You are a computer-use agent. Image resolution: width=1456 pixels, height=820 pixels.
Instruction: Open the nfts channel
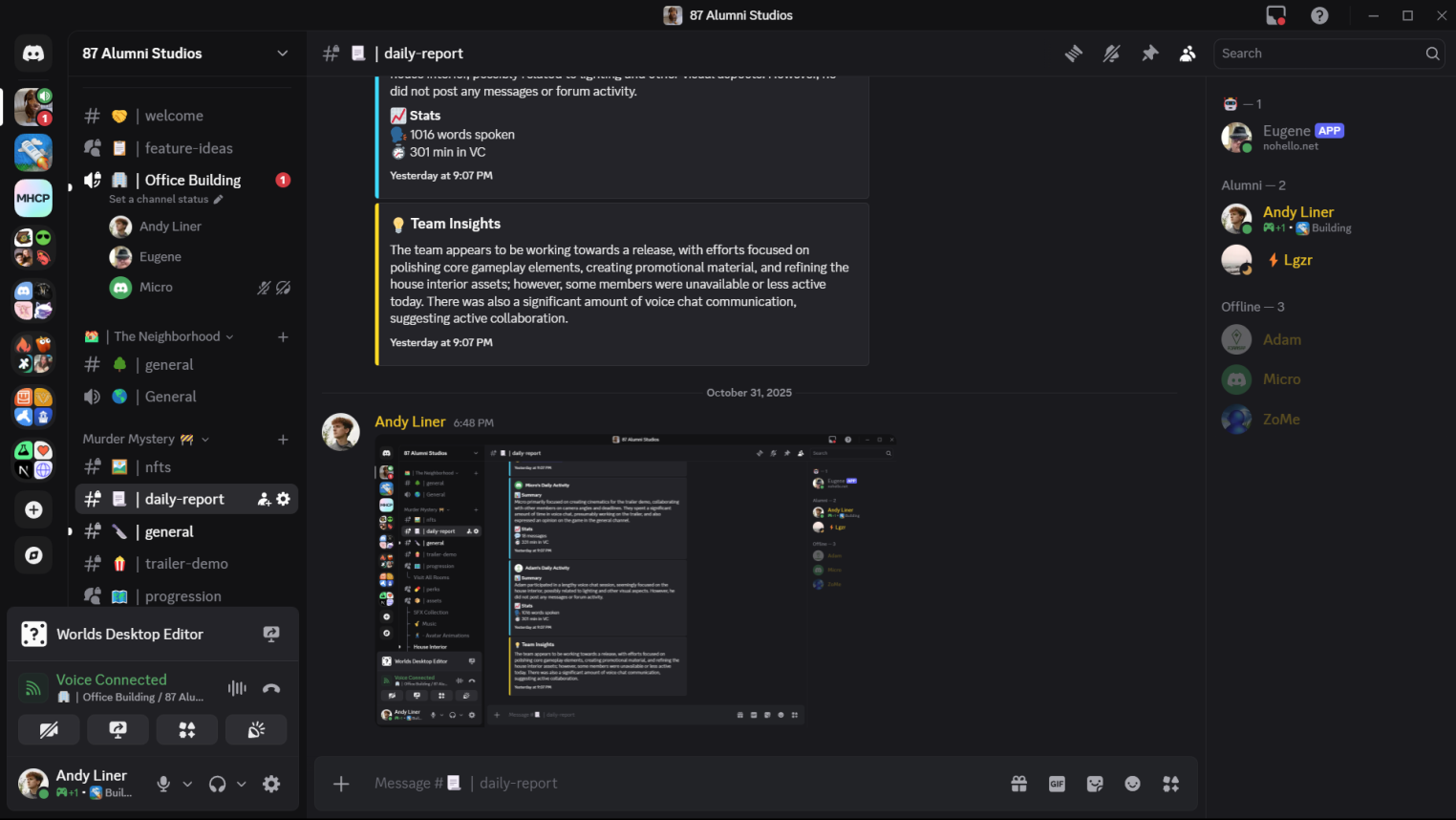(x=186, y=467)
